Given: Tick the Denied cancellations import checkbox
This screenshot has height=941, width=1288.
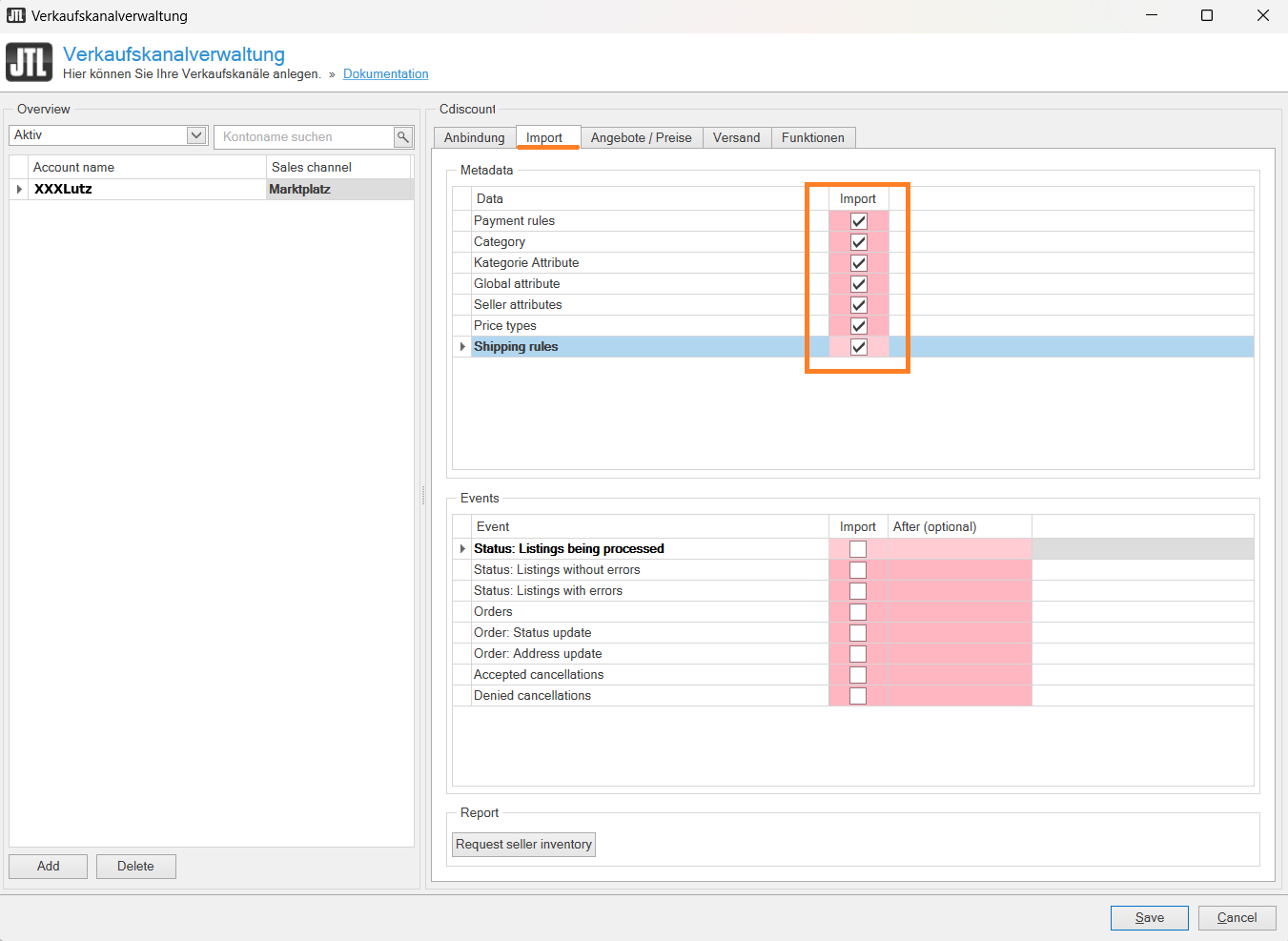Looking at the screenshot, I should click(858, 696).
